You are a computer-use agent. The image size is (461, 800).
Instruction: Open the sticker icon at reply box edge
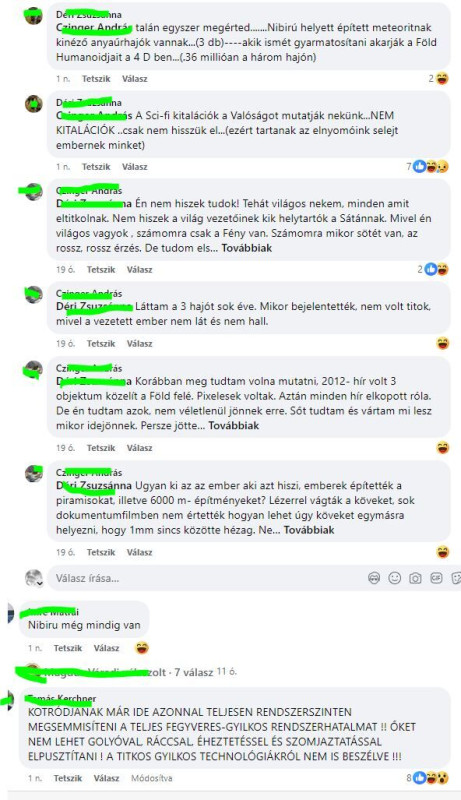tap(456, 578)
